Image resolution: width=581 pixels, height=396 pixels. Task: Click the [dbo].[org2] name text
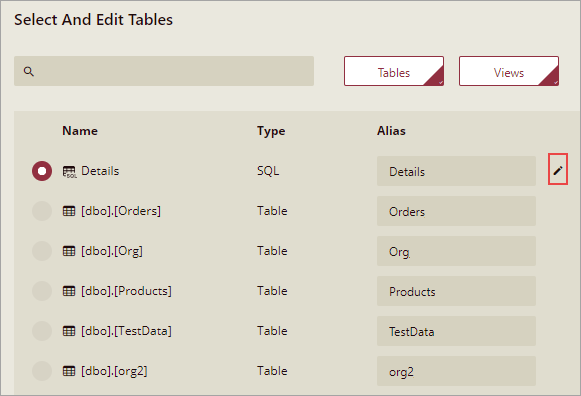(x=114, y=371)
